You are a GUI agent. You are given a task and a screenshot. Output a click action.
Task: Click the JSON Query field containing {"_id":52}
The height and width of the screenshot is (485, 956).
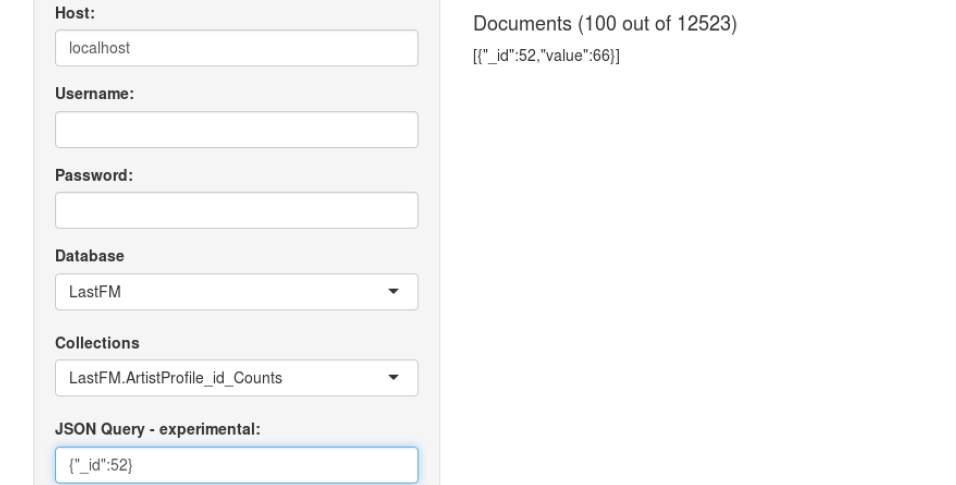237,465
